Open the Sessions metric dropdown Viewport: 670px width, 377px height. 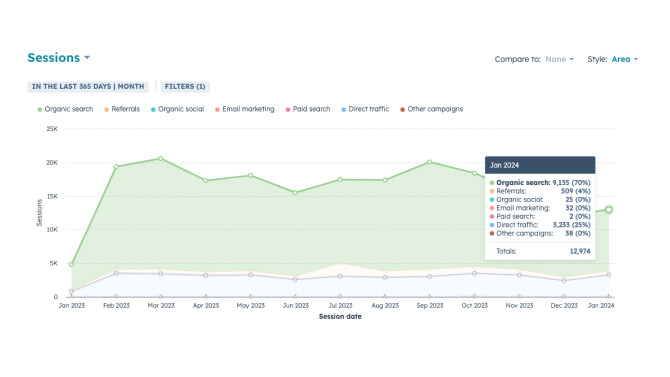click(59, 58)
